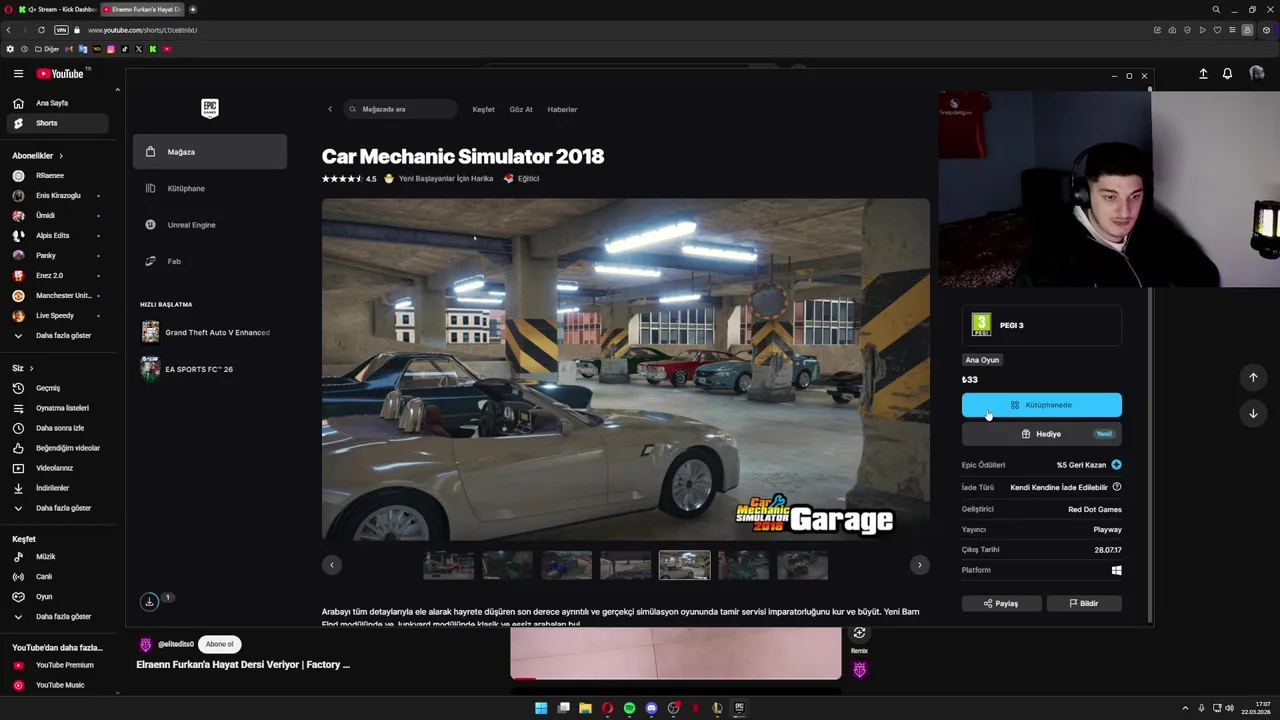Open Ana Sayfa in YouTube sidebar
1280x720 pixels.
click(x=58, y=103)
